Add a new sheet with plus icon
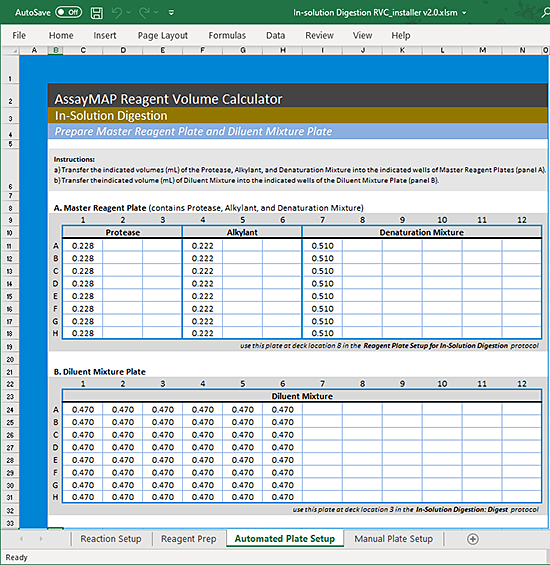 [x=473, y=539]
